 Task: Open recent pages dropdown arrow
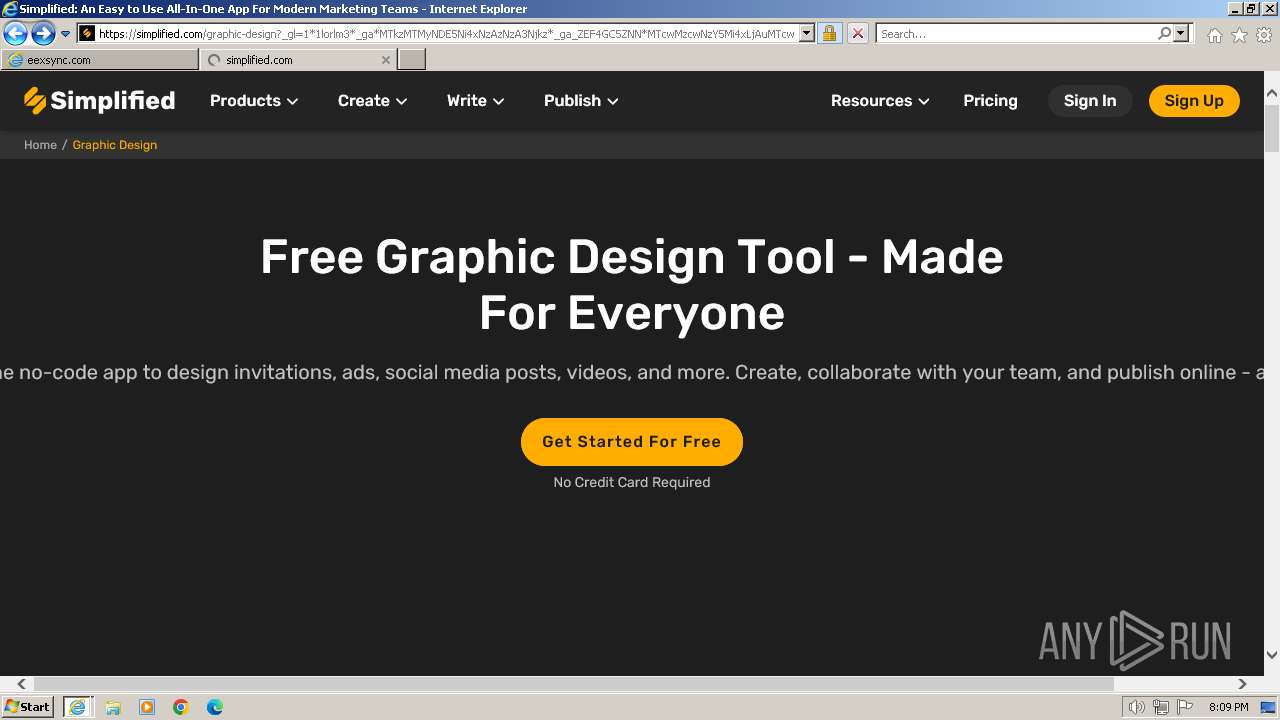(66, 34)
